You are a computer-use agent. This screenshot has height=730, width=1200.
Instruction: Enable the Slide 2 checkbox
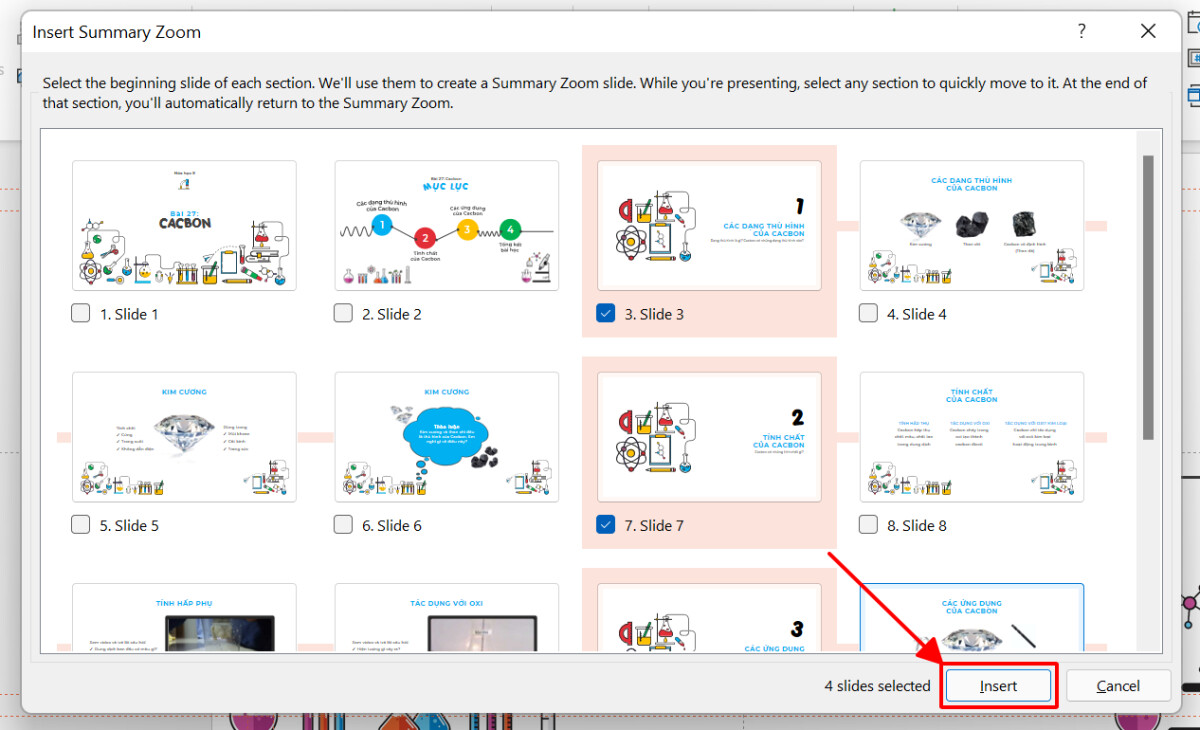point(342,313)
